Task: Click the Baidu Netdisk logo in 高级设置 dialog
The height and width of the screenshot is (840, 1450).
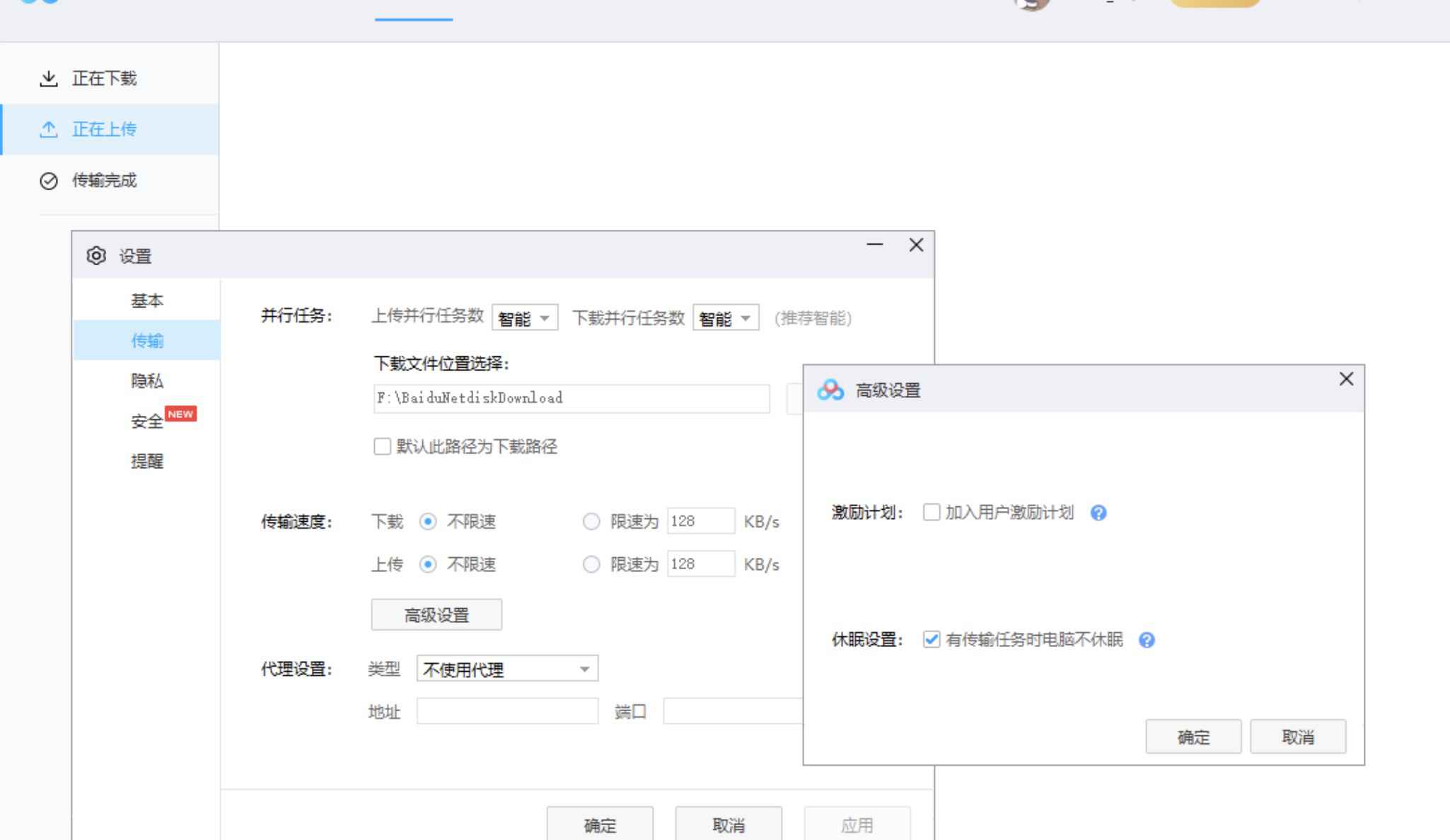Action: (830, 388)
